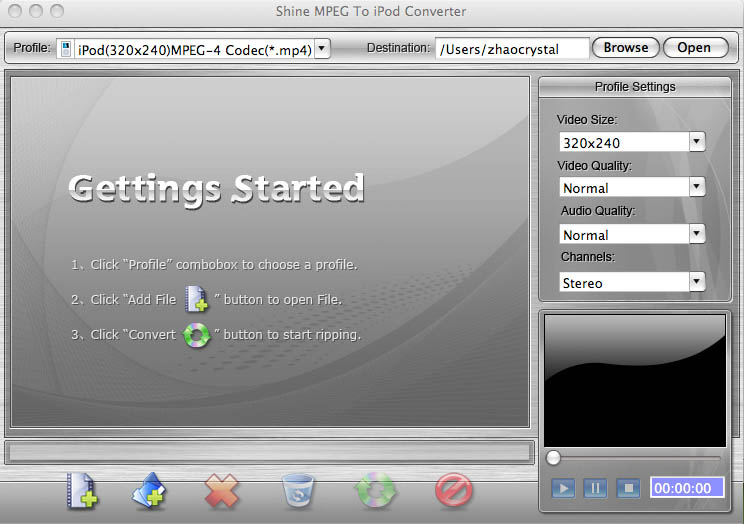Click the Convert disc icon in step 3 instructions
Viewport: 744px width, 524px height.
pos(196,335)
